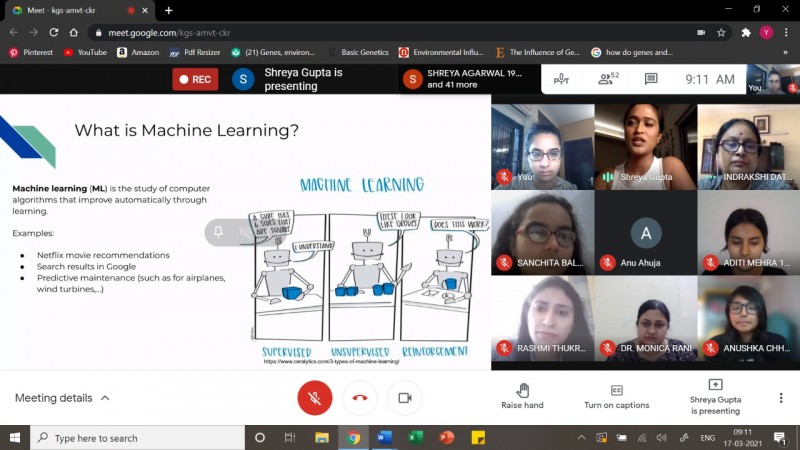The width and height of the screenshot is (800, 450).
Task: Click the 'You' self-view thumbnail at top right
Action: [772, 79]
